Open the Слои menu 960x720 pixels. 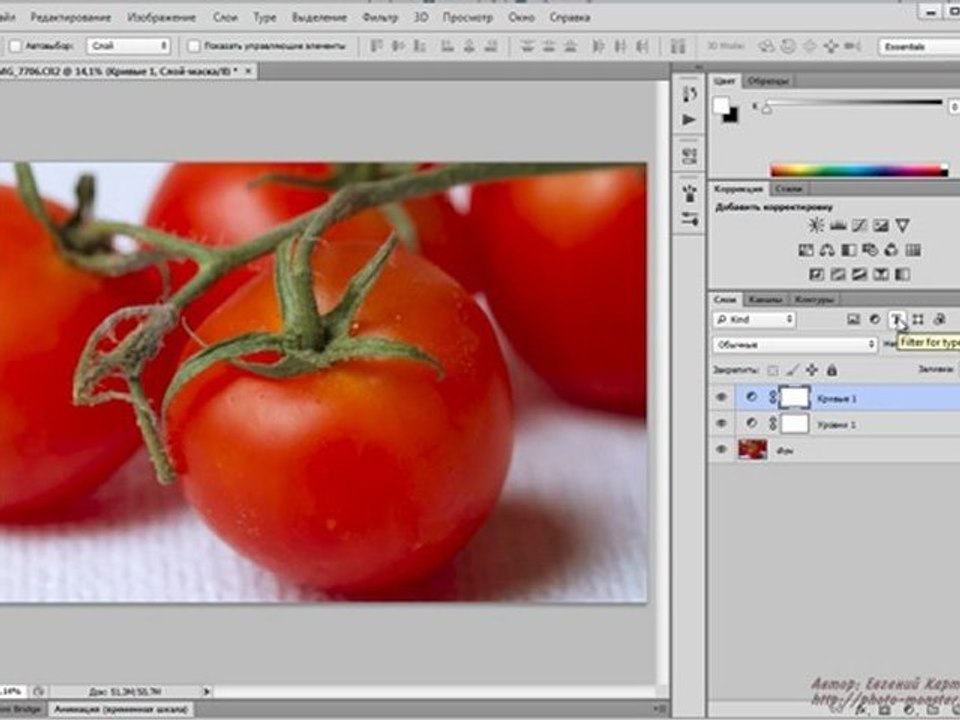[x=225, y=18]
